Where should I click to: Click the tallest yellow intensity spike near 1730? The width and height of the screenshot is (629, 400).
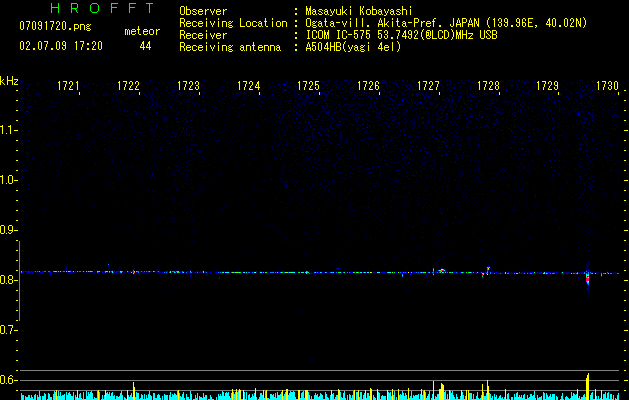click(x=588, y=386)
